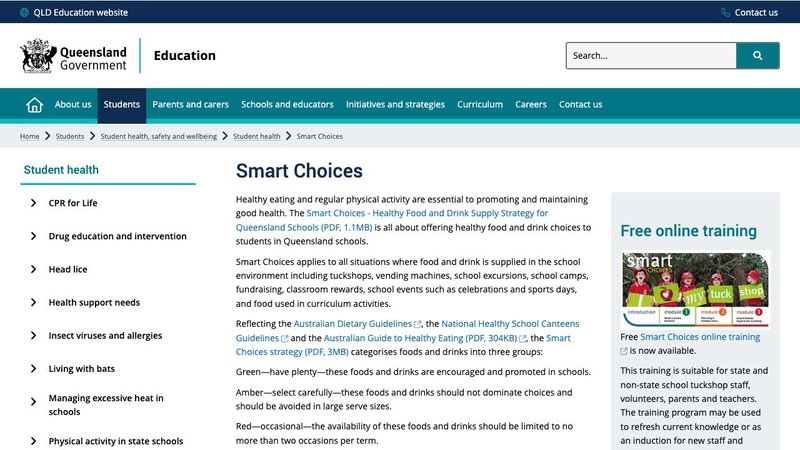Image resolution: width=800 pixels, height=450 pixels.
Task: Open National Healthy School Canteens Guidelines link
Action: [x=510, y=324]
